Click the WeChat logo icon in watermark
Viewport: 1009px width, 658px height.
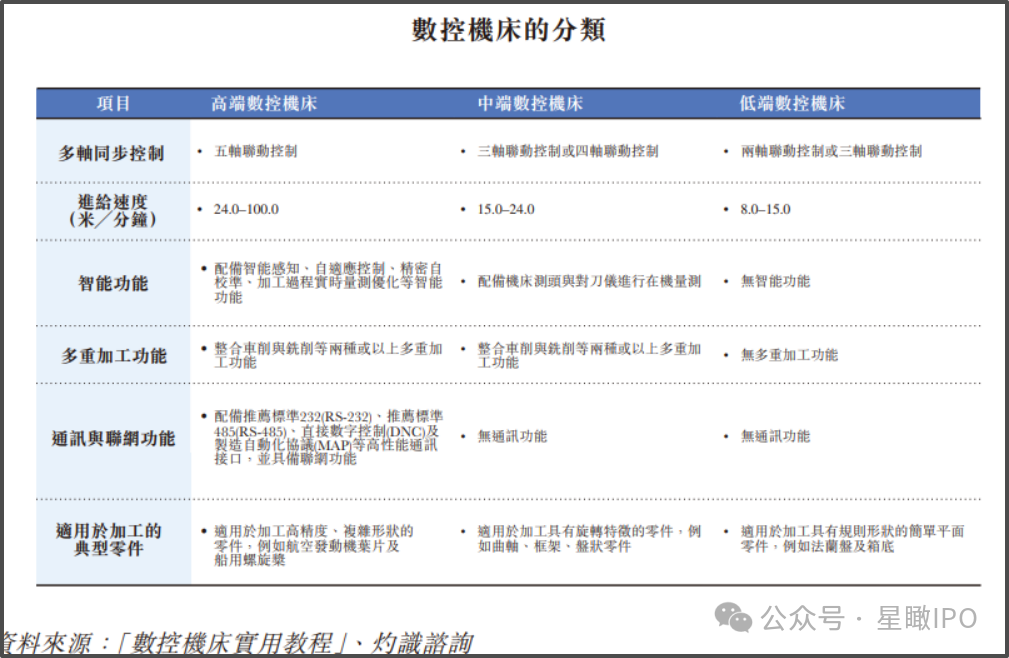[x=733, y=617]
